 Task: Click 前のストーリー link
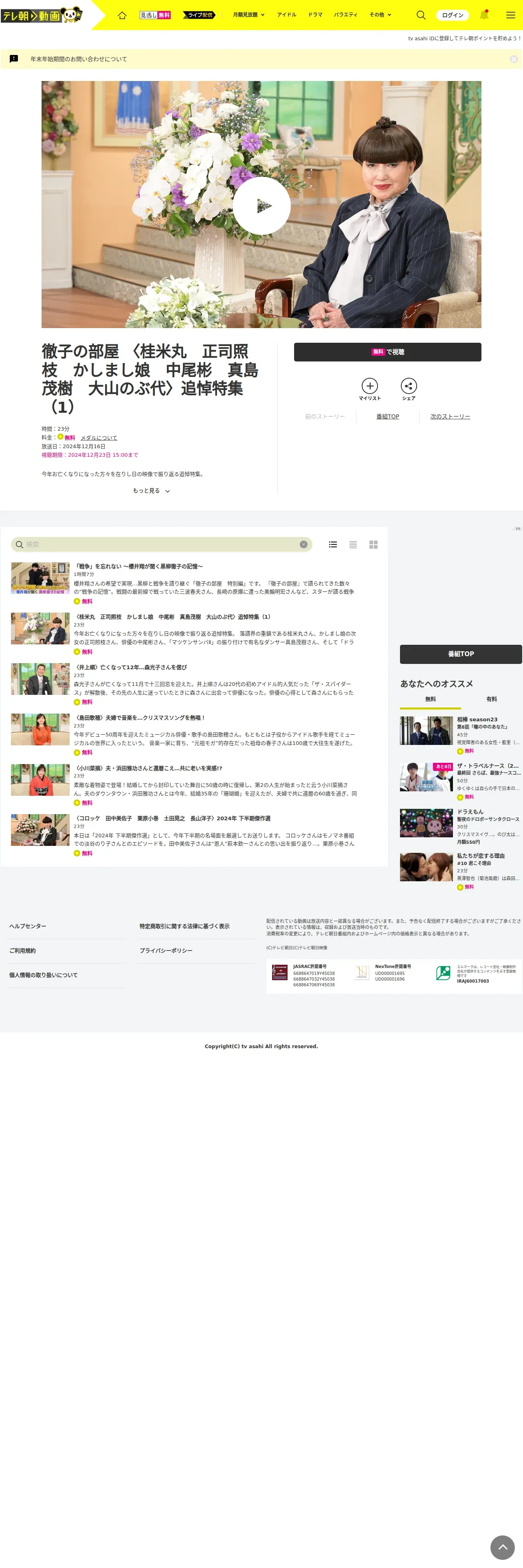[x=325, y=416]
